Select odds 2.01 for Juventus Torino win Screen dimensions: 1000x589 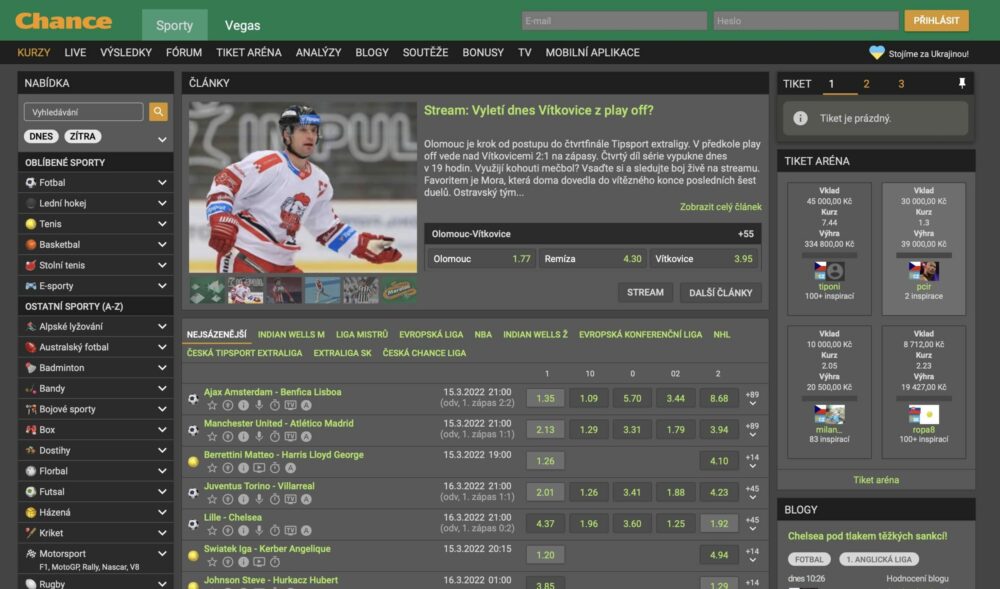[545, 492]
